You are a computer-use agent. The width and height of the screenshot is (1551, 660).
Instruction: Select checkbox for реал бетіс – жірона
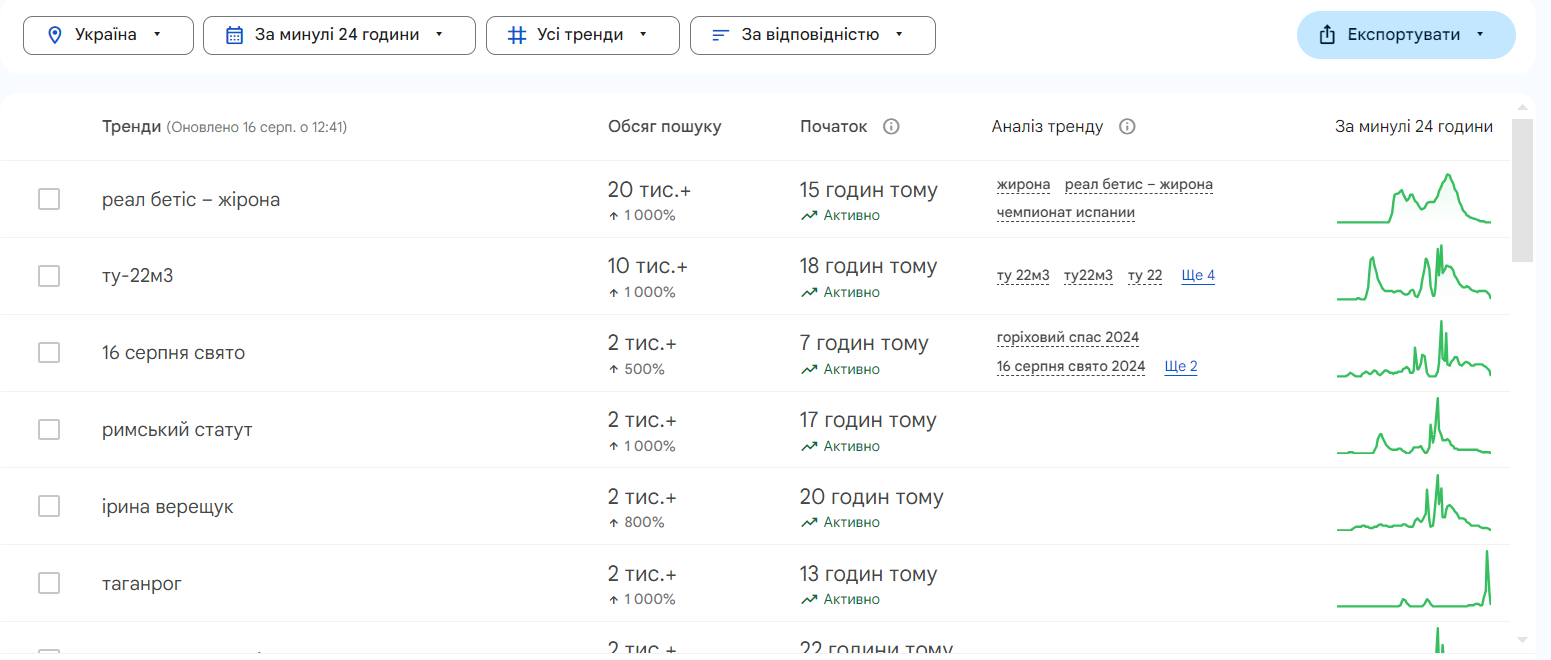point(49,199)
